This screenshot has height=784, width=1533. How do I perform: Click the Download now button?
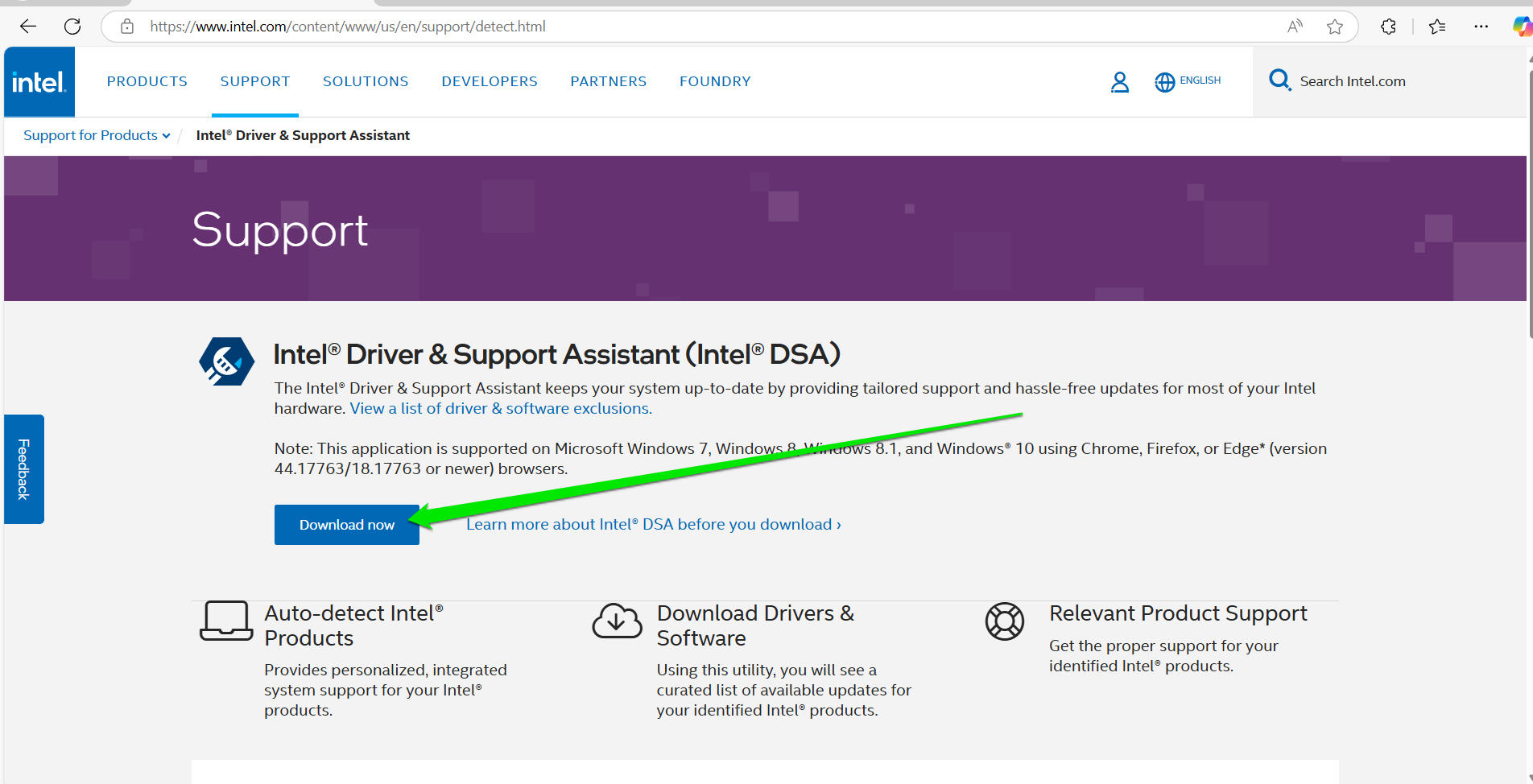coord(347,525)
